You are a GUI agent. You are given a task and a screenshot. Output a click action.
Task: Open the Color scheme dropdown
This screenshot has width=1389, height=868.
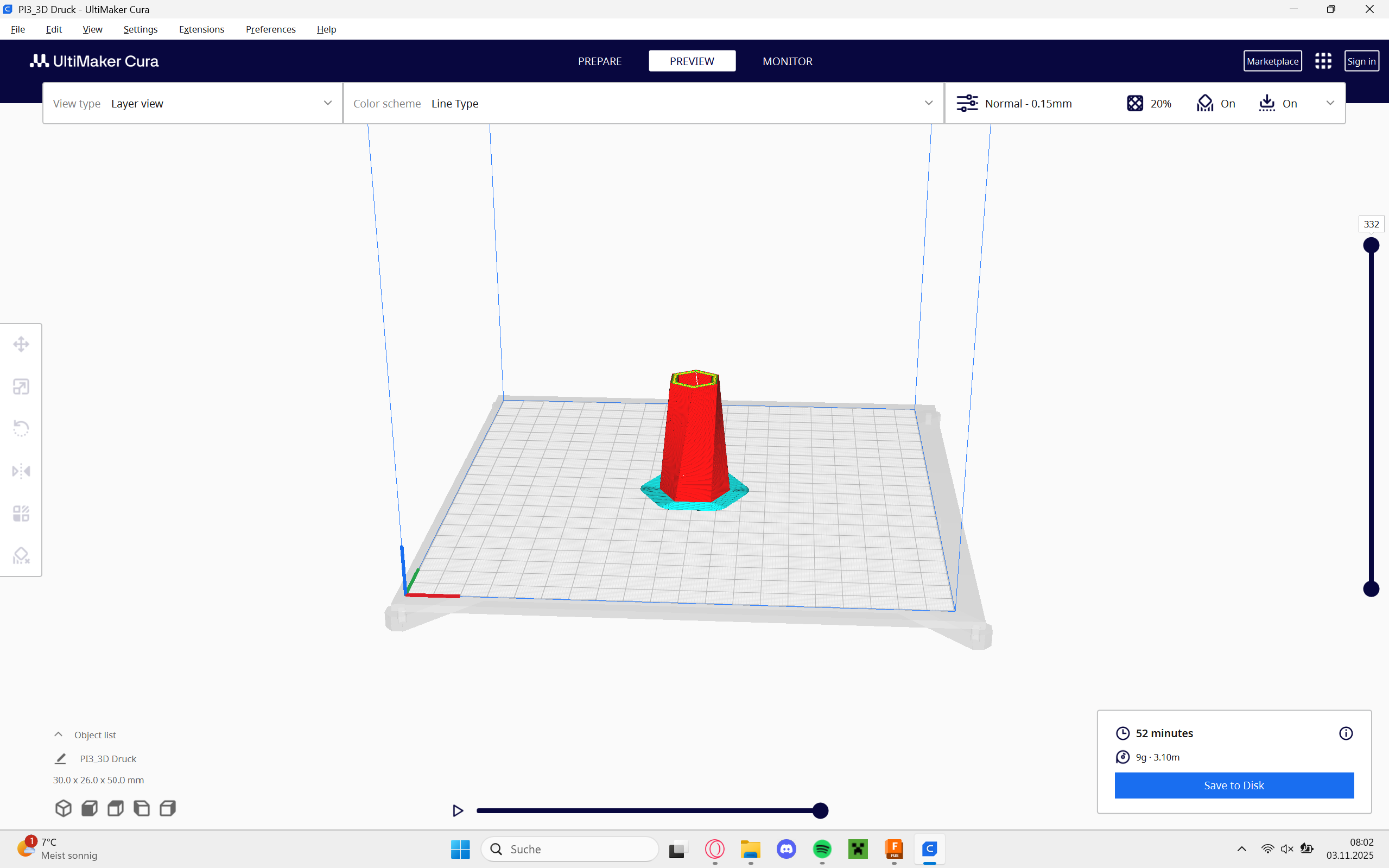coord(643,103)
